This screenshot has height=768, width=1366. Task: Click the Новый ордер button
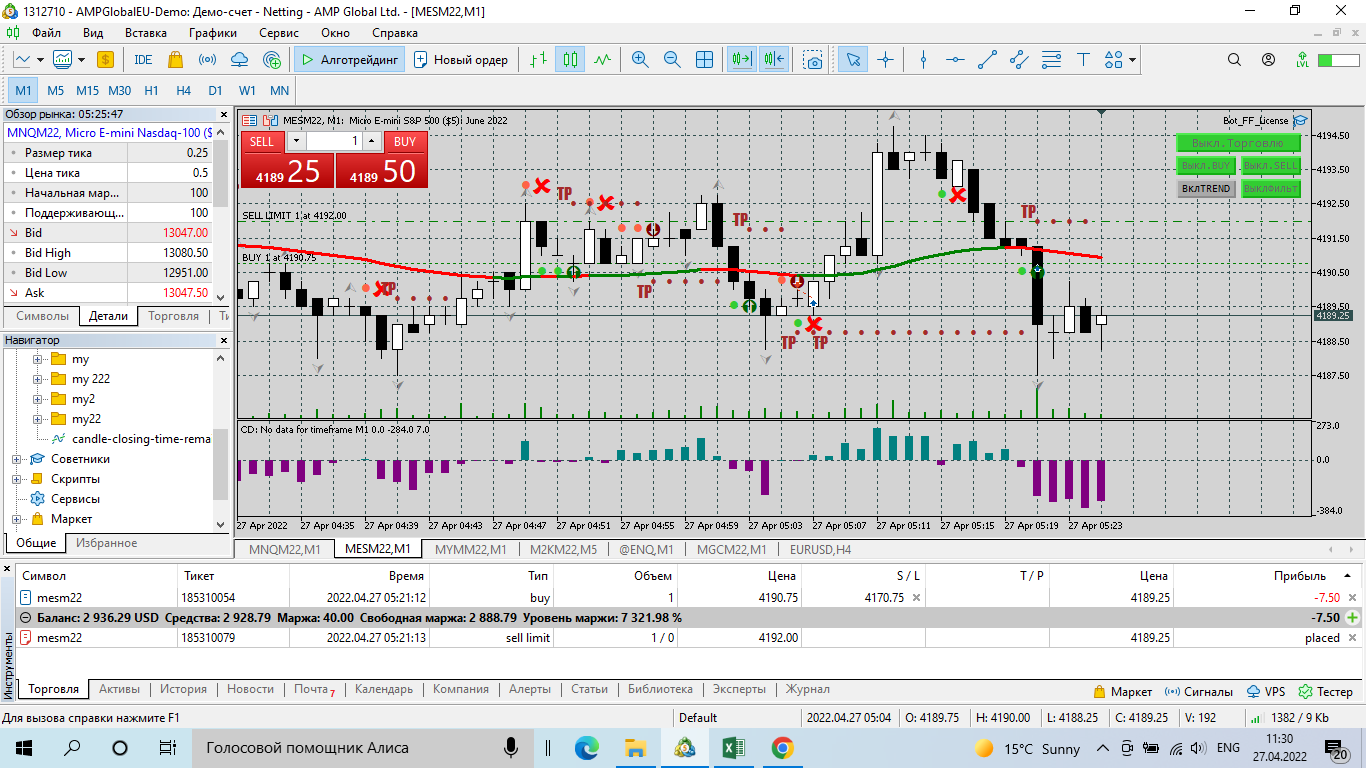(461, 60)
